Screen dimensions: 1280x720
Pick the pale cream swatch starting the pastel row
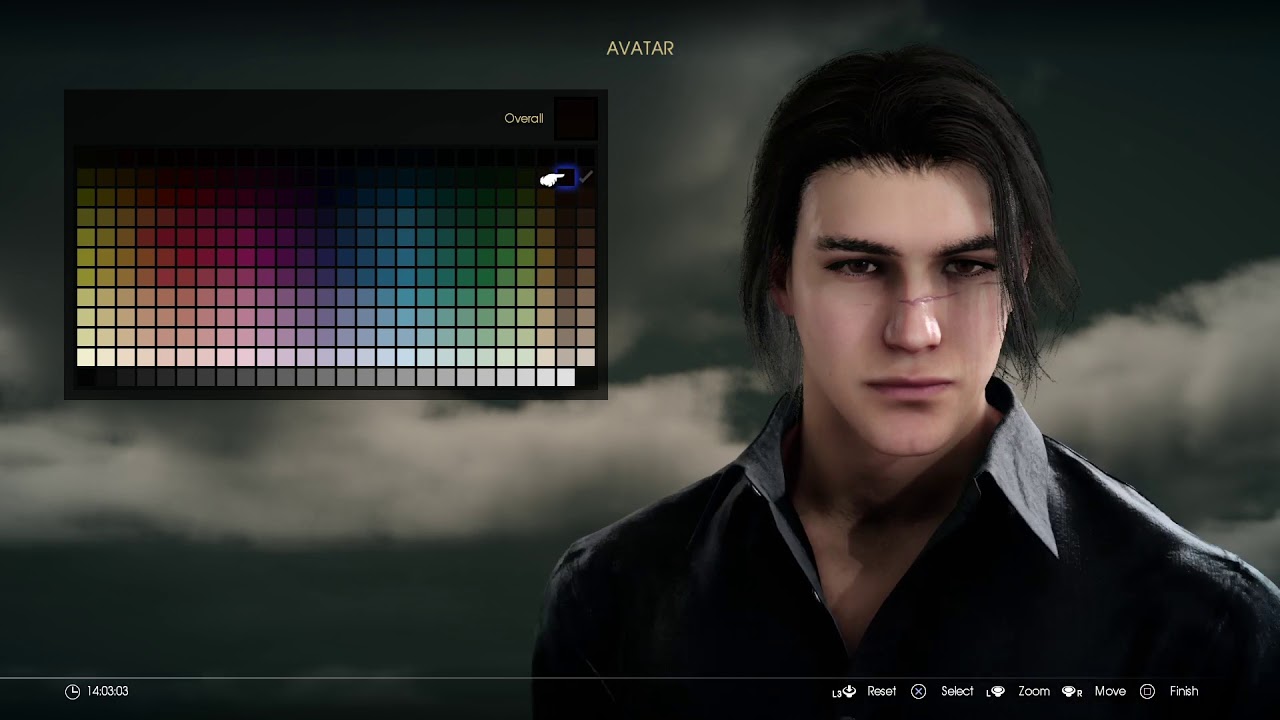(86, 357)
